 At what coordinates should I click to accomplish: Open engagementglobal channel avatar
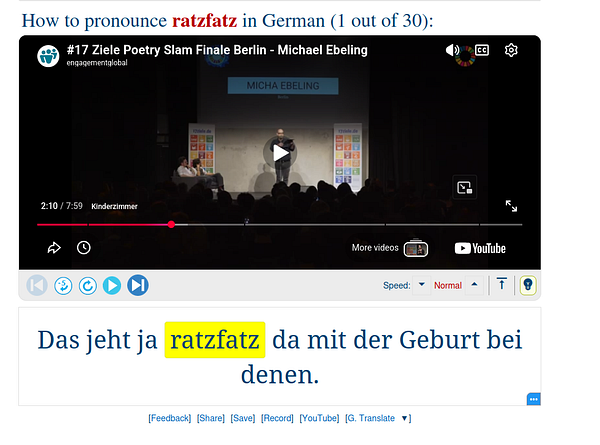(48, 56)
